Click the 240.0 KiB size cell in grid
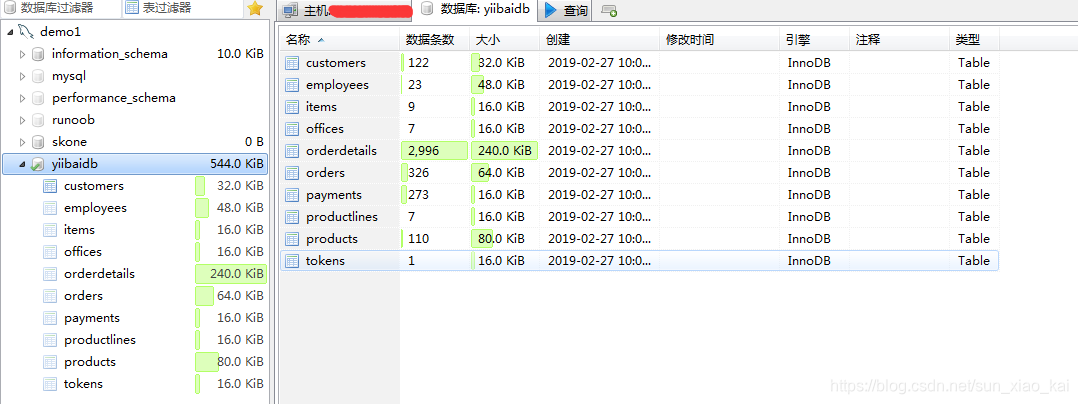This screenshot has width=1078, height=404. [505, 150]
